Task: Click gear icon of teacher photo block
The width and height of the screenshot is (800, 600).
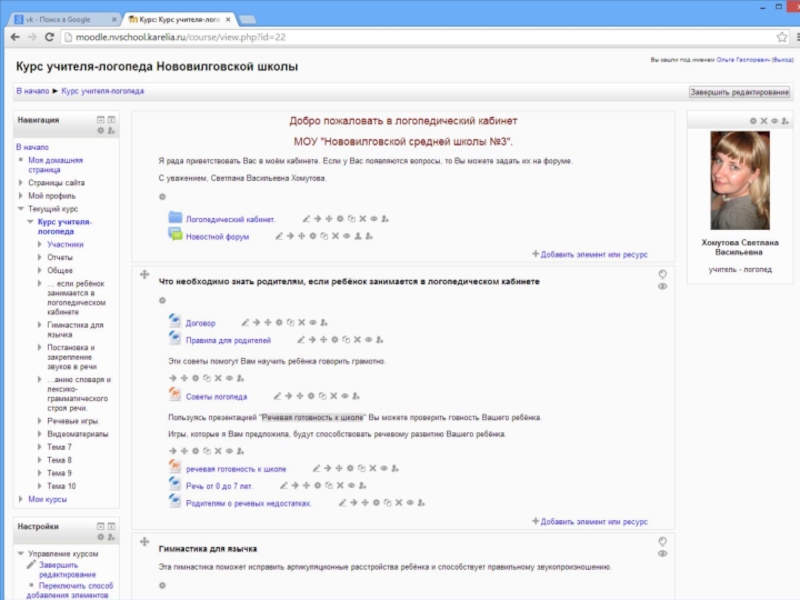Action: pyautogui.click(x=753, y=121)
